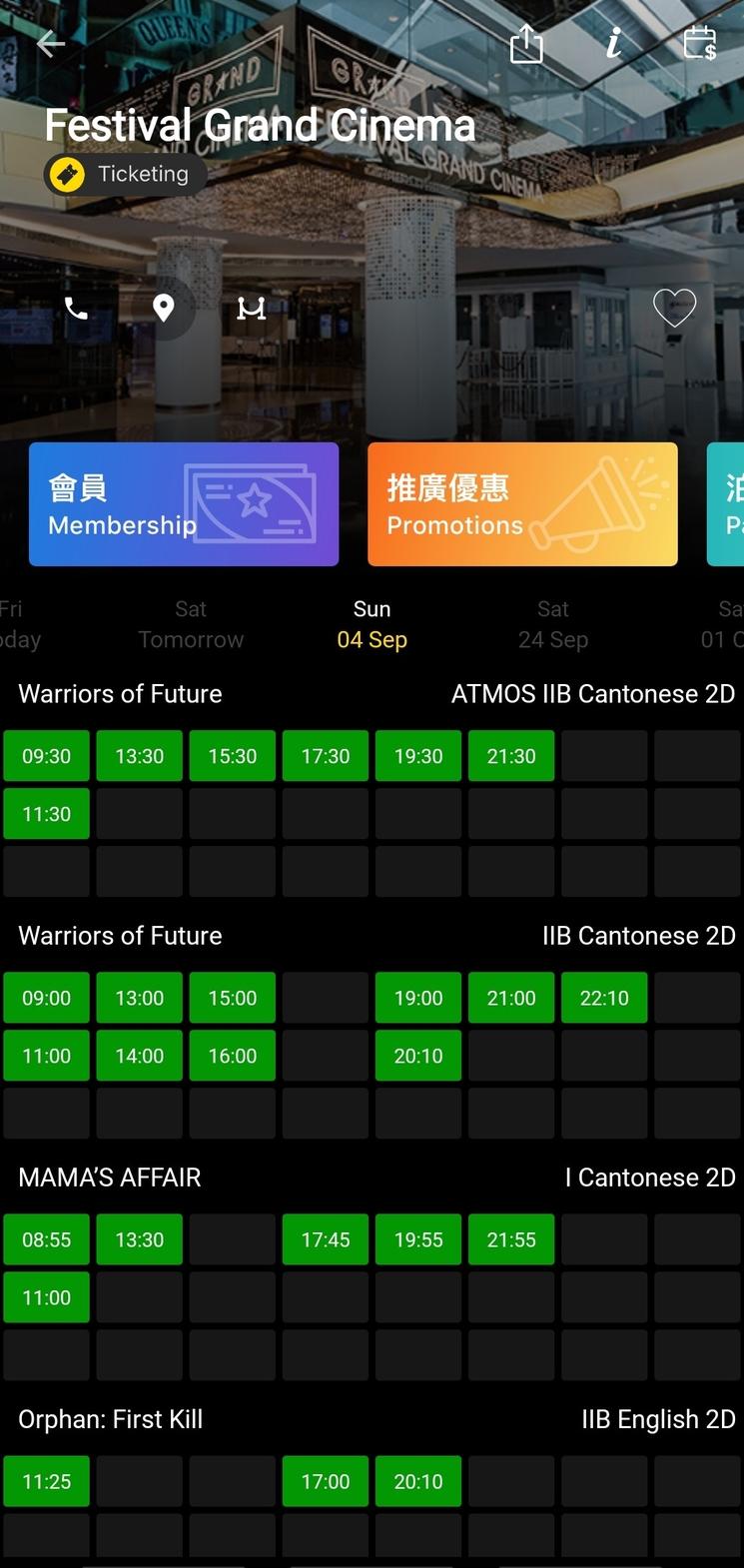Book the 11:25 Orphan: First Kill showtime
The image size is (744, 1568).
47,1481
